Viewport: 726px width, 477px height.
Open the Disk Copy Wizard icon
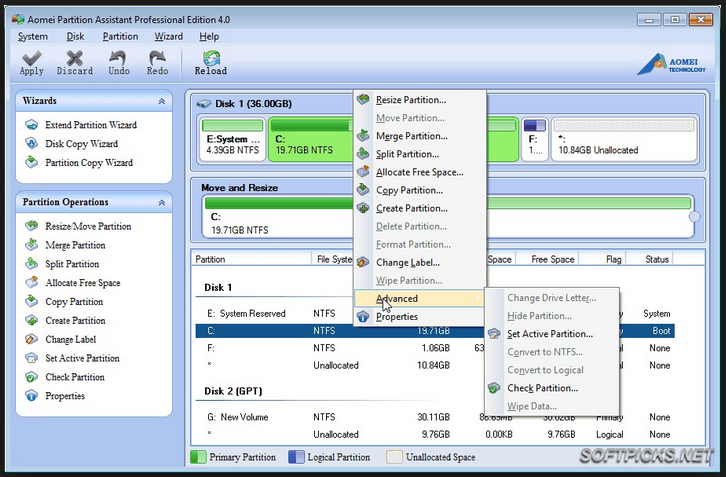pos(31,144)
